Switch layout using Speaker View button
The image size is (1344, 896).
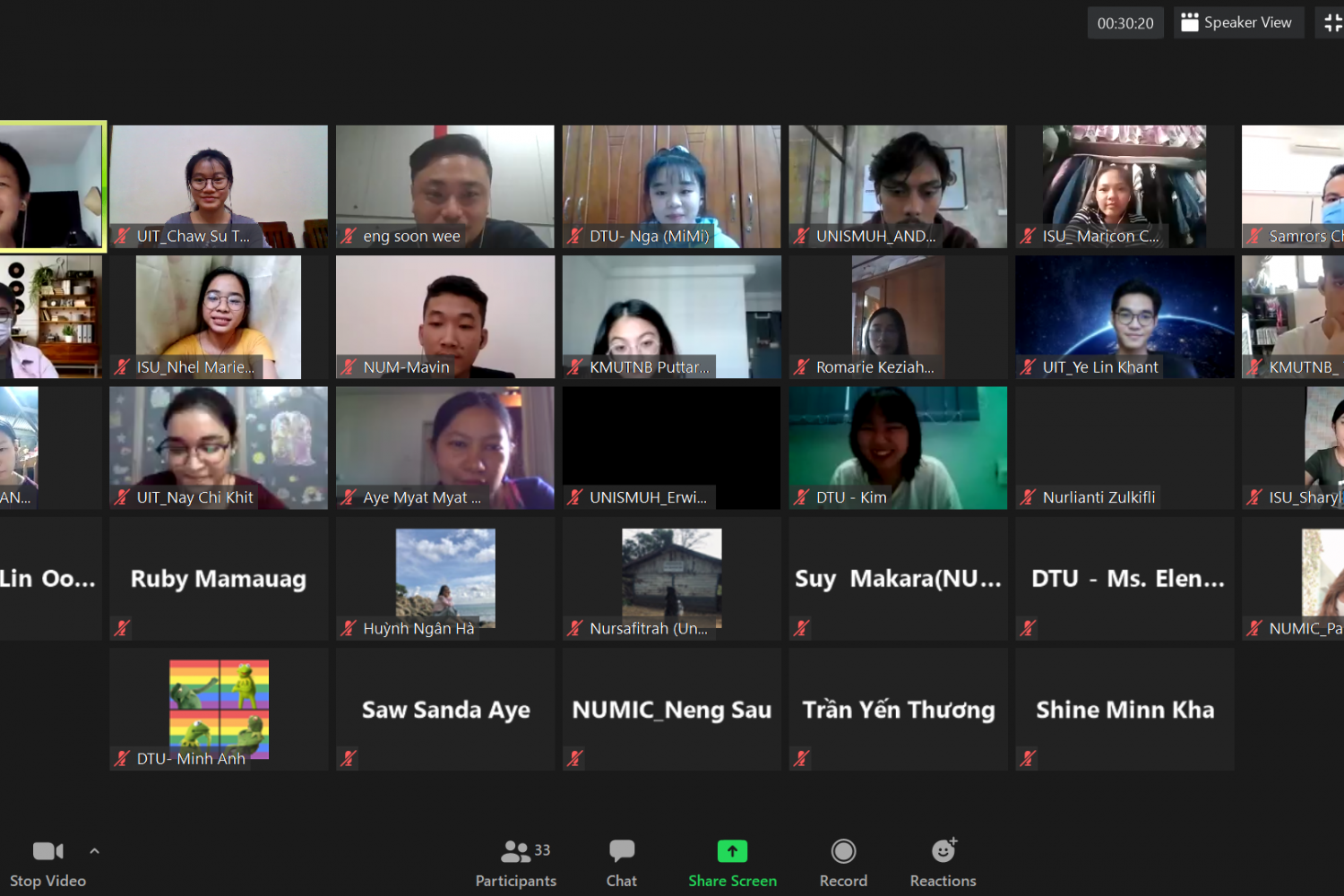pos(1238,23)
